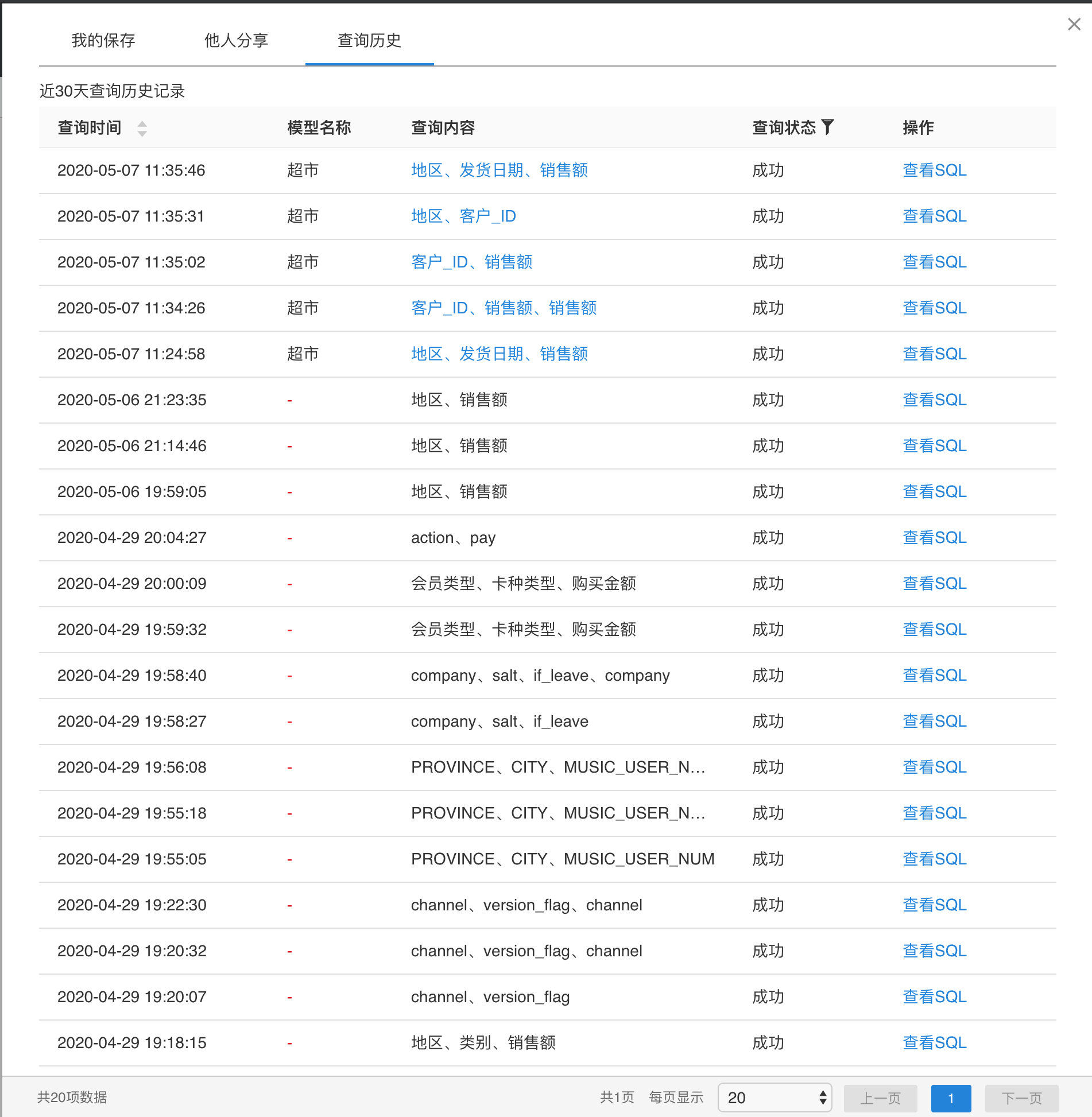Select timestamp 2020-04-29 20:04:27
The height and width of the screenshot is (1117, 1092).
[x=132, y=538]
